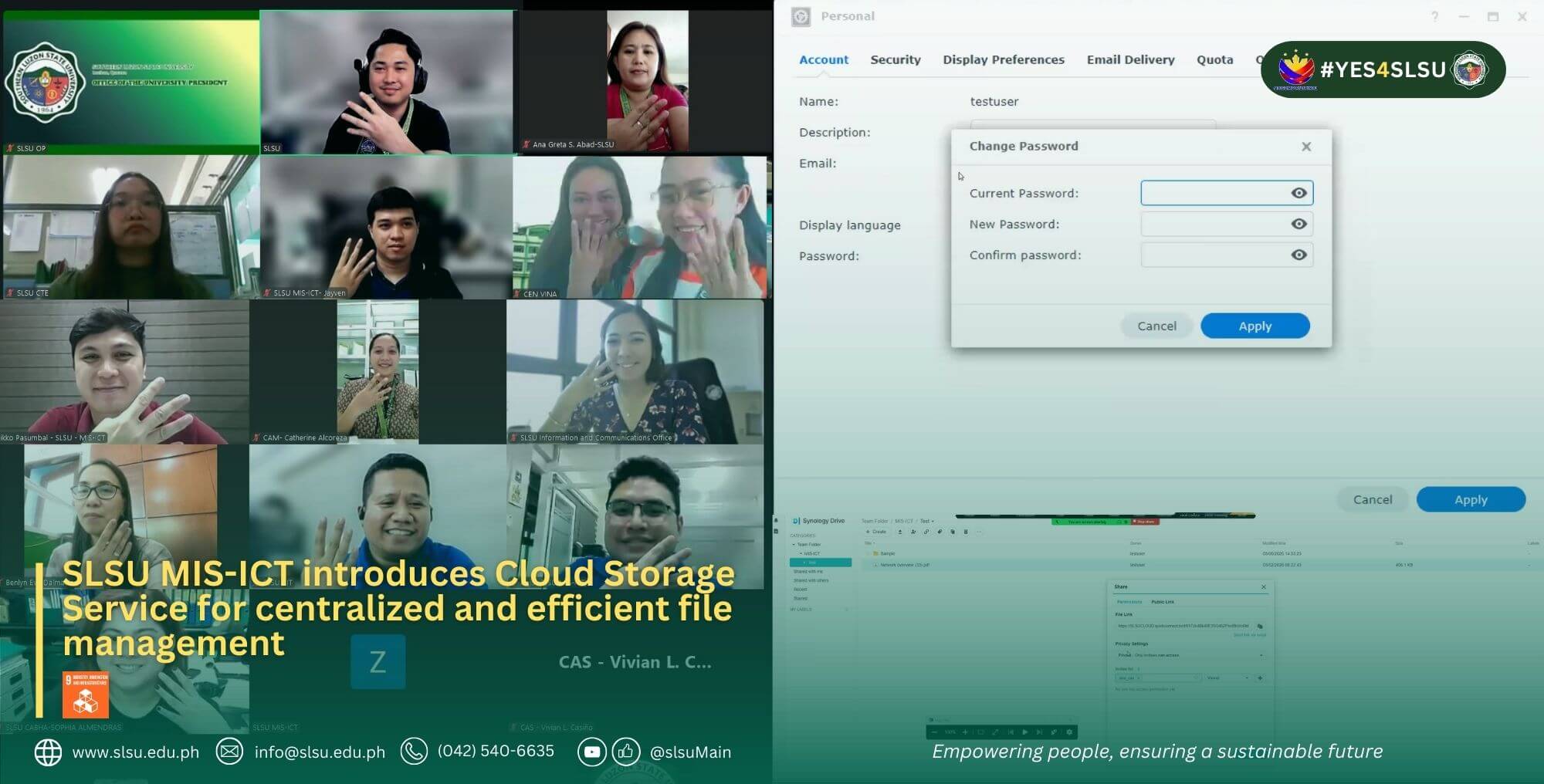Click the YouTube icon in the footer
Image resolution: width=1544 pixels, height=784 pixels.
591,752
